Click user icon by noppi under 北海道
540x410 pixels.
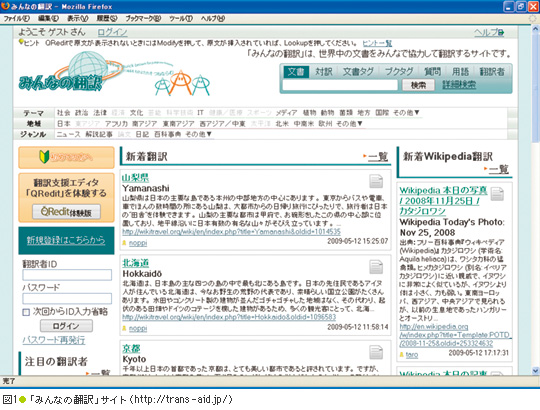(x=124, y=328)
